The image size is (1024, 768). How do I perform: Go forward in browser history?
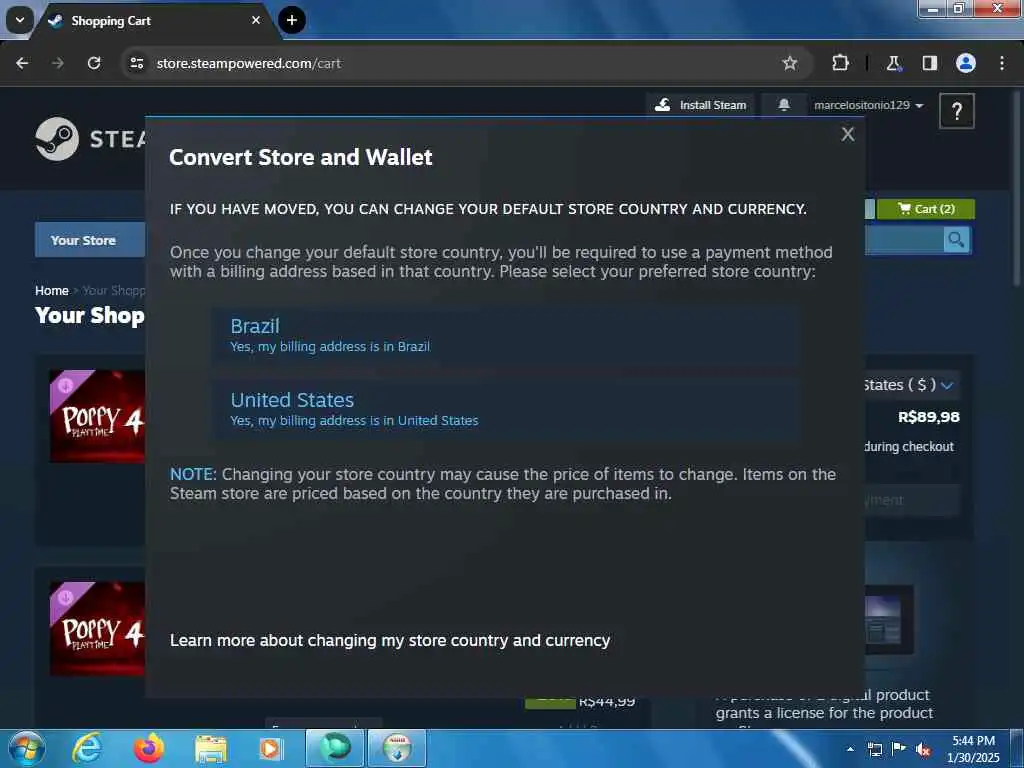[58, 63]
